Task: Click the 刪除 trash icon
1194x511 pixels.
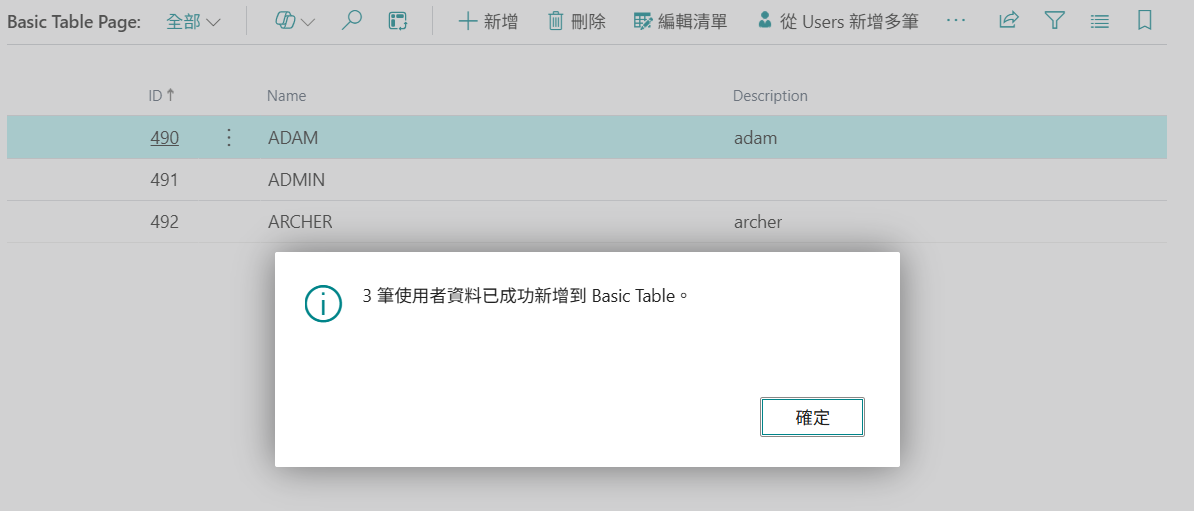Action: [x=577, y=21]
